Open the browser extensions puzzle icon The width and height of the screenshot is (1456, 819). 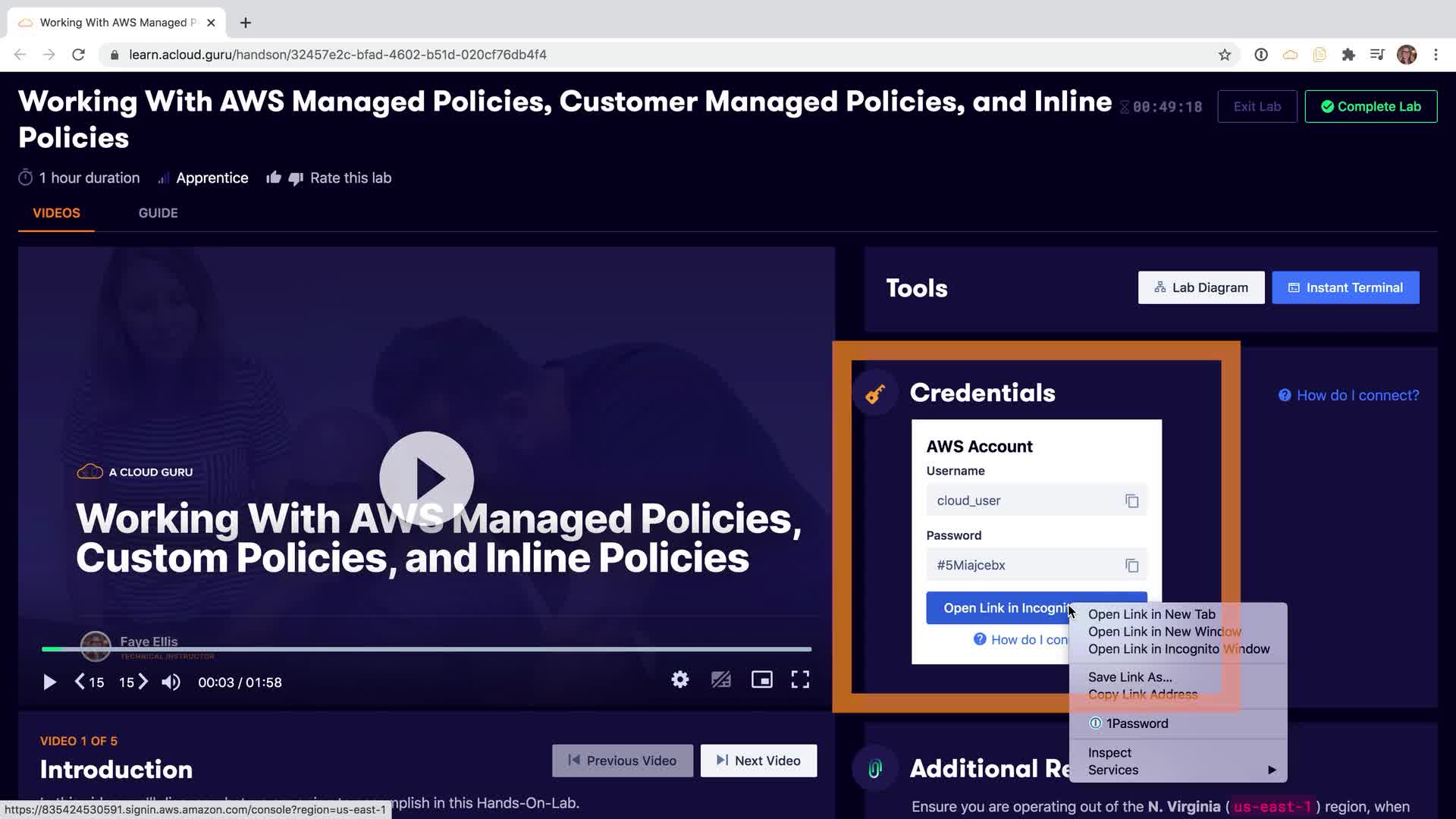point(1348,55)
